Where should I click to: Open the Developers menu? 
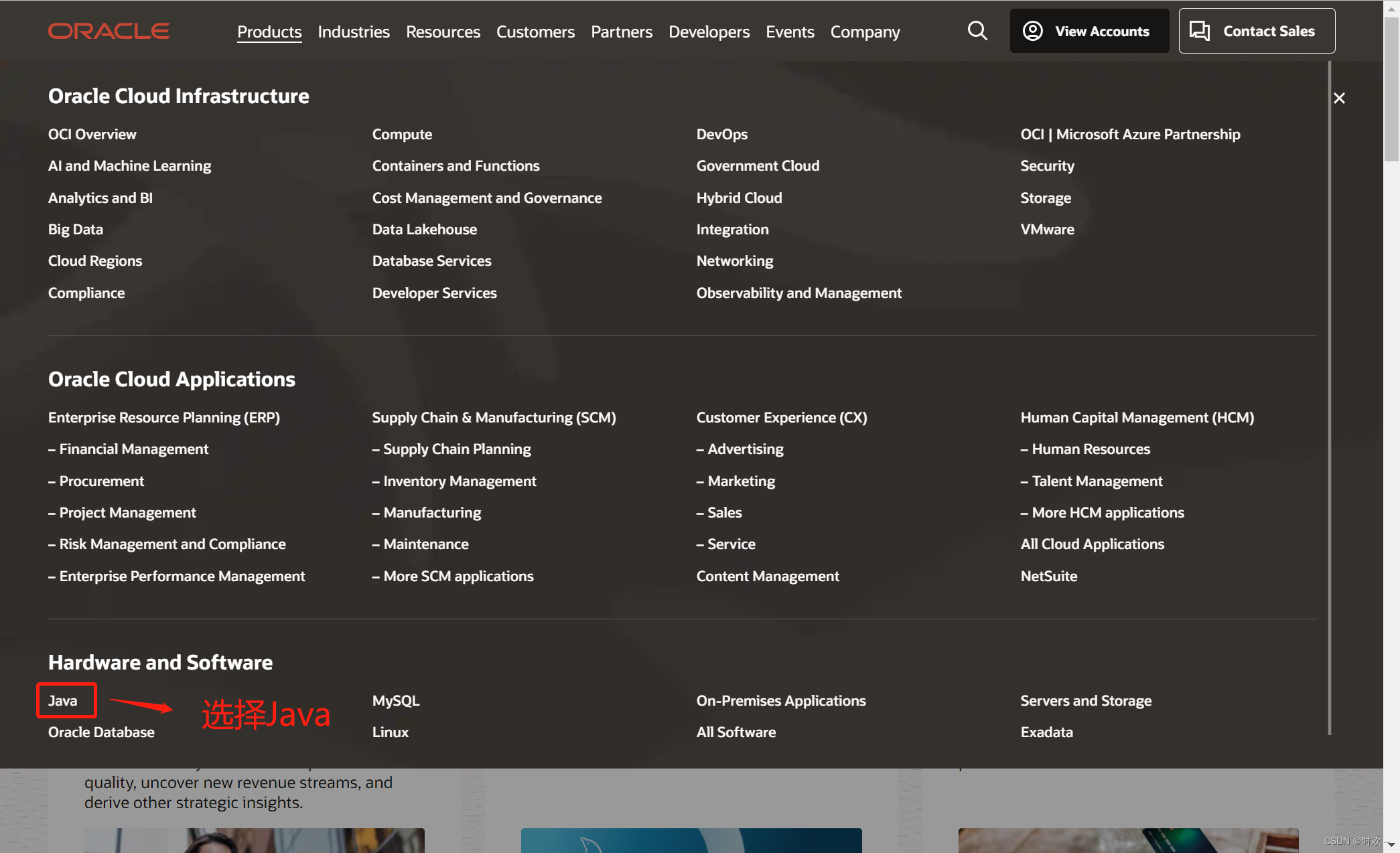click(709, 31)
